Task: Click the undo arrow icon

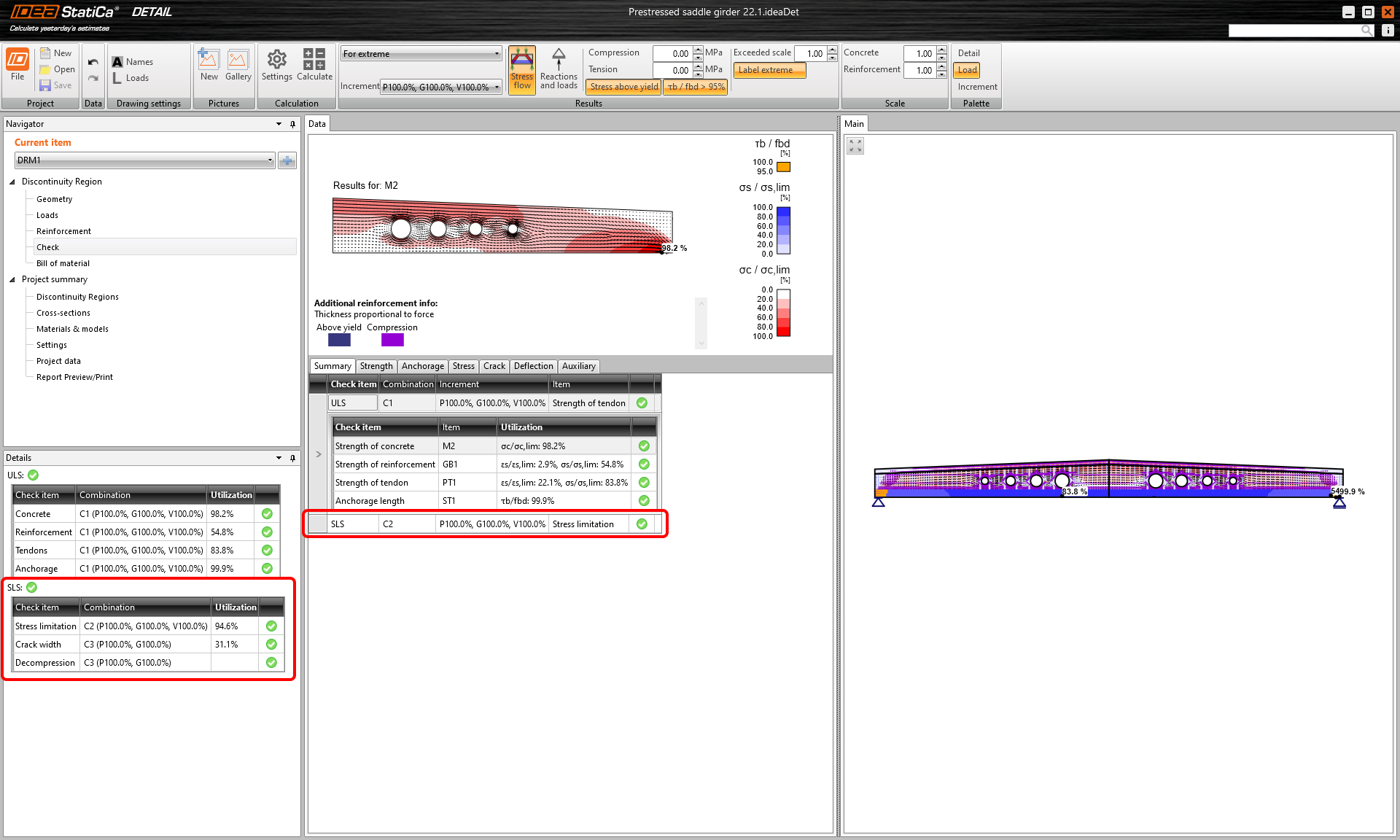Action: pyautogui.click(x=93, y=62)
